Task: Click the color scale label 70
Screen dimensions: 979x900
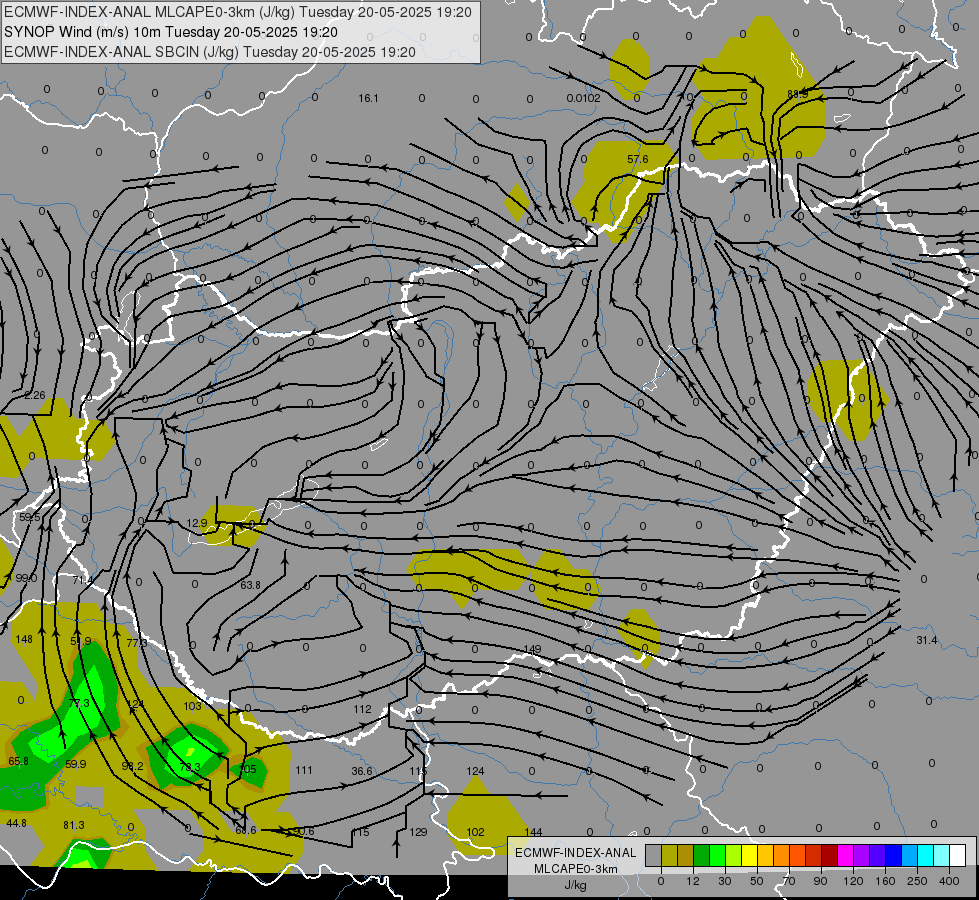Action: coord(789,881)
